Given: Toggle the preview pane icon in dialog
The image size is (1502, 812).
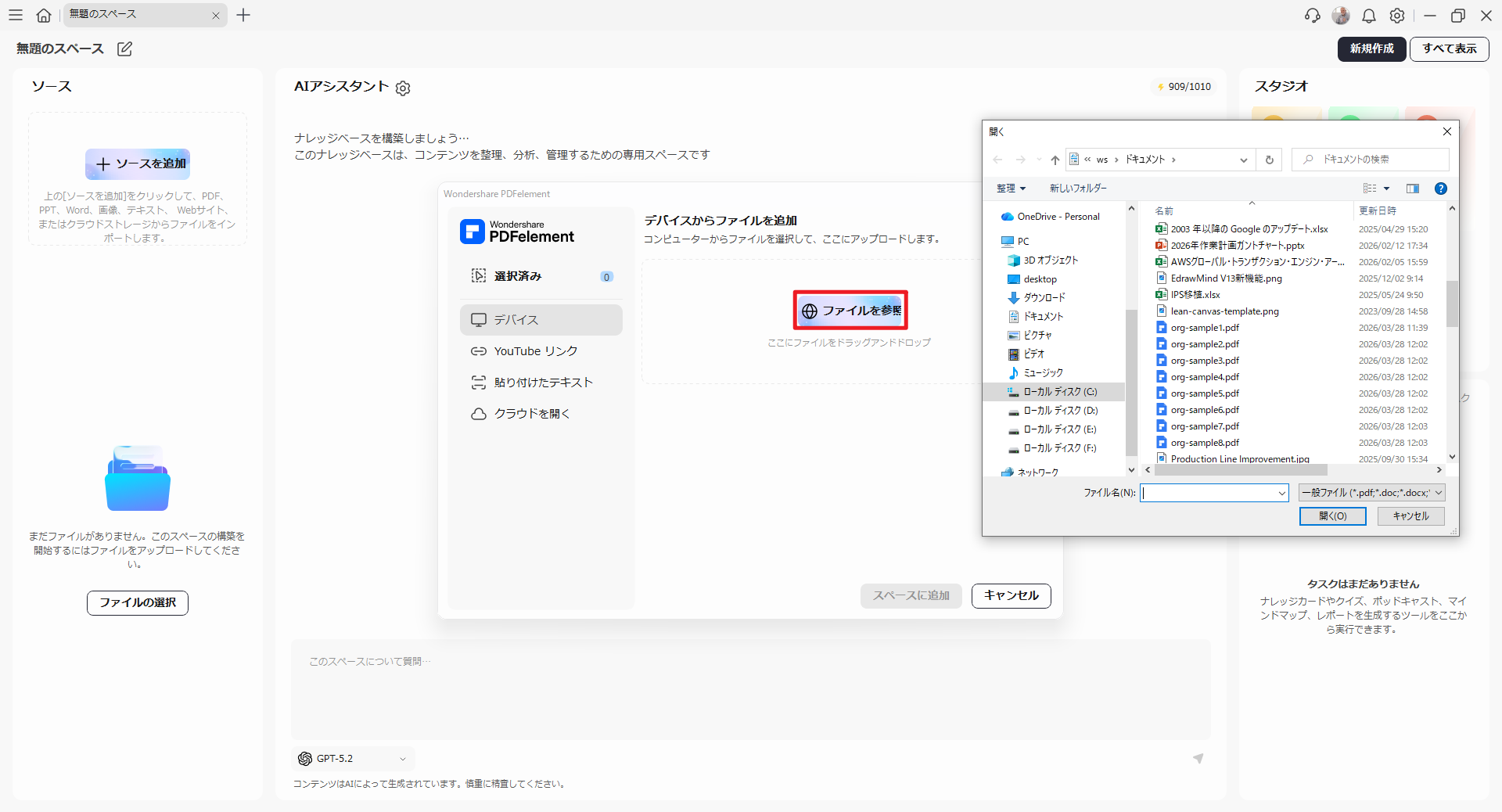Looking at the screenshot, I should point(1413,189).
